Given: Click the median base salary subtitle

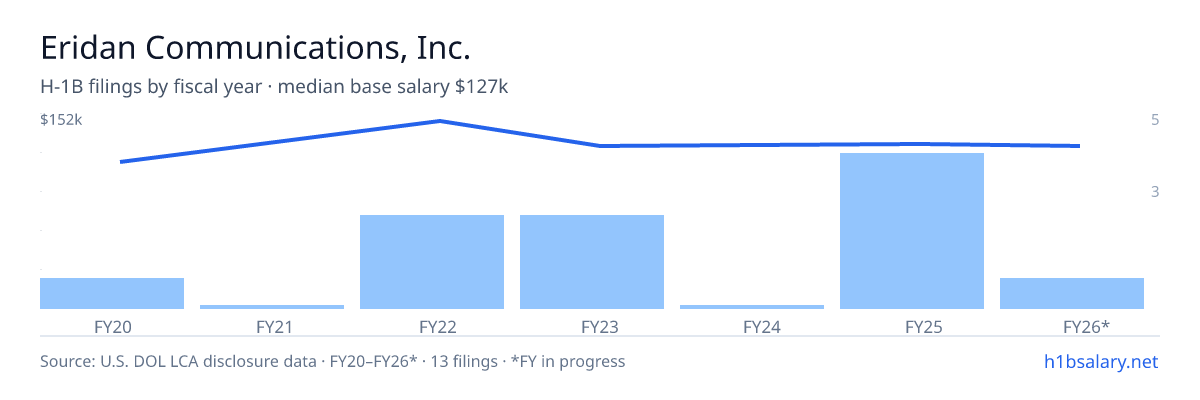Looking at the screenshot, I should coord(393,87).
